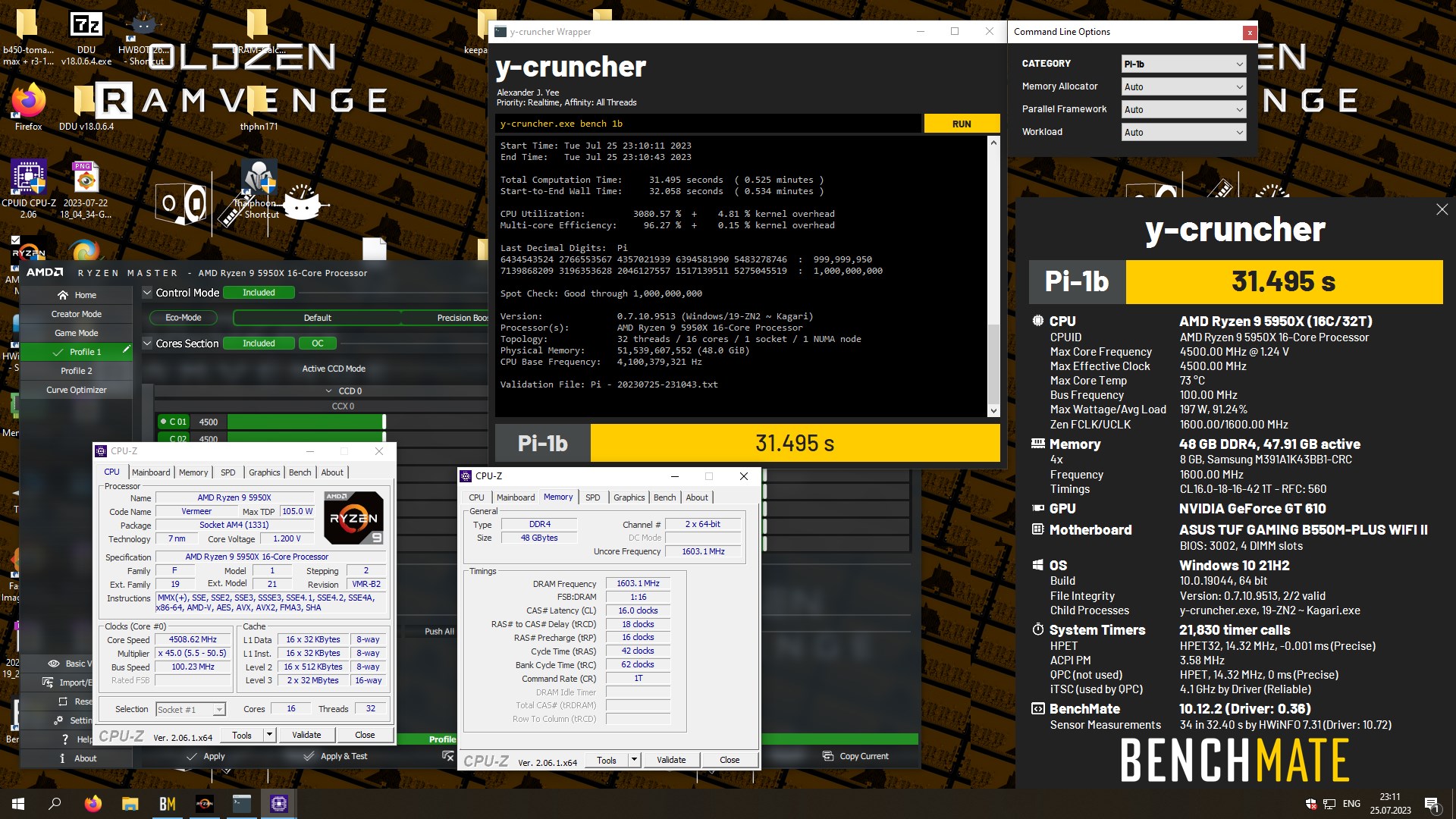Click the discard icon right of Apply & Test
The image size is (1456, 819).
coord(447,756)
